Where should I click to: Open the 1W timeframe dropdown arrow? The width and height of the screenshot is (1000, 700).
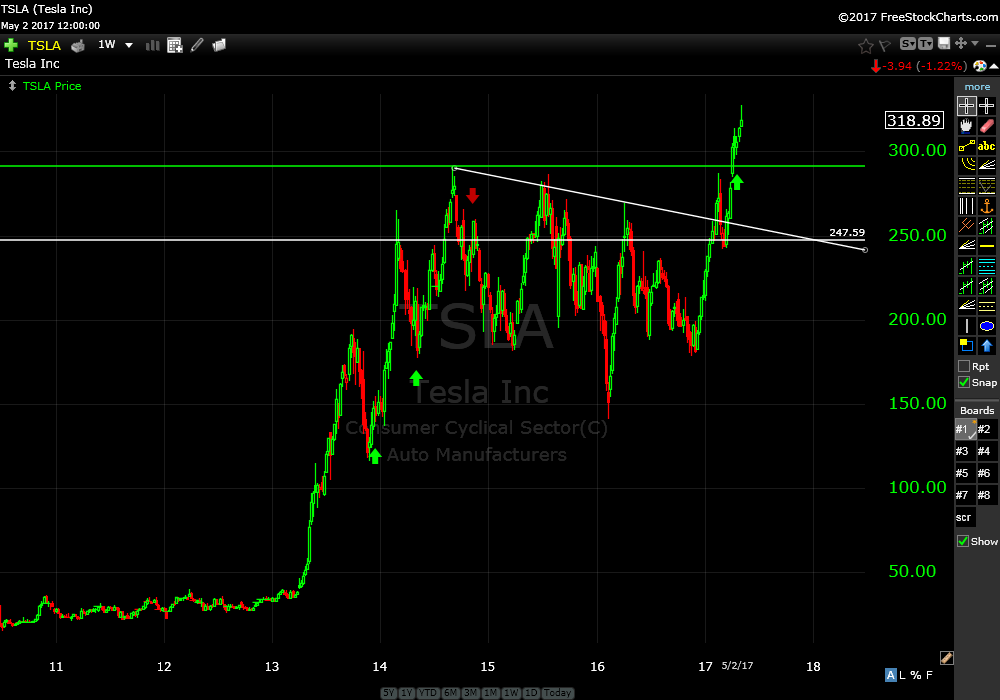(x=129, y=45)
